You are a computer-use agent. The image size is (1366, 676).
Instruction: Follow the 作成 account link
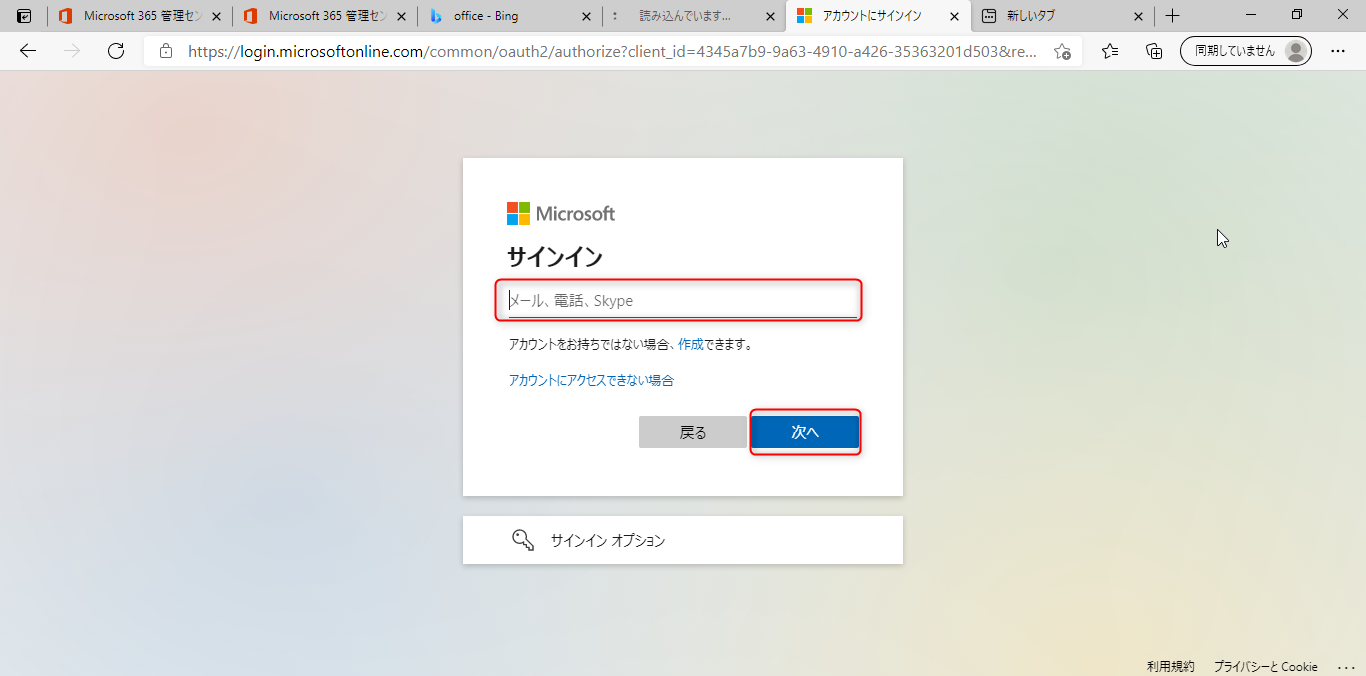click(x=691, y=344)
